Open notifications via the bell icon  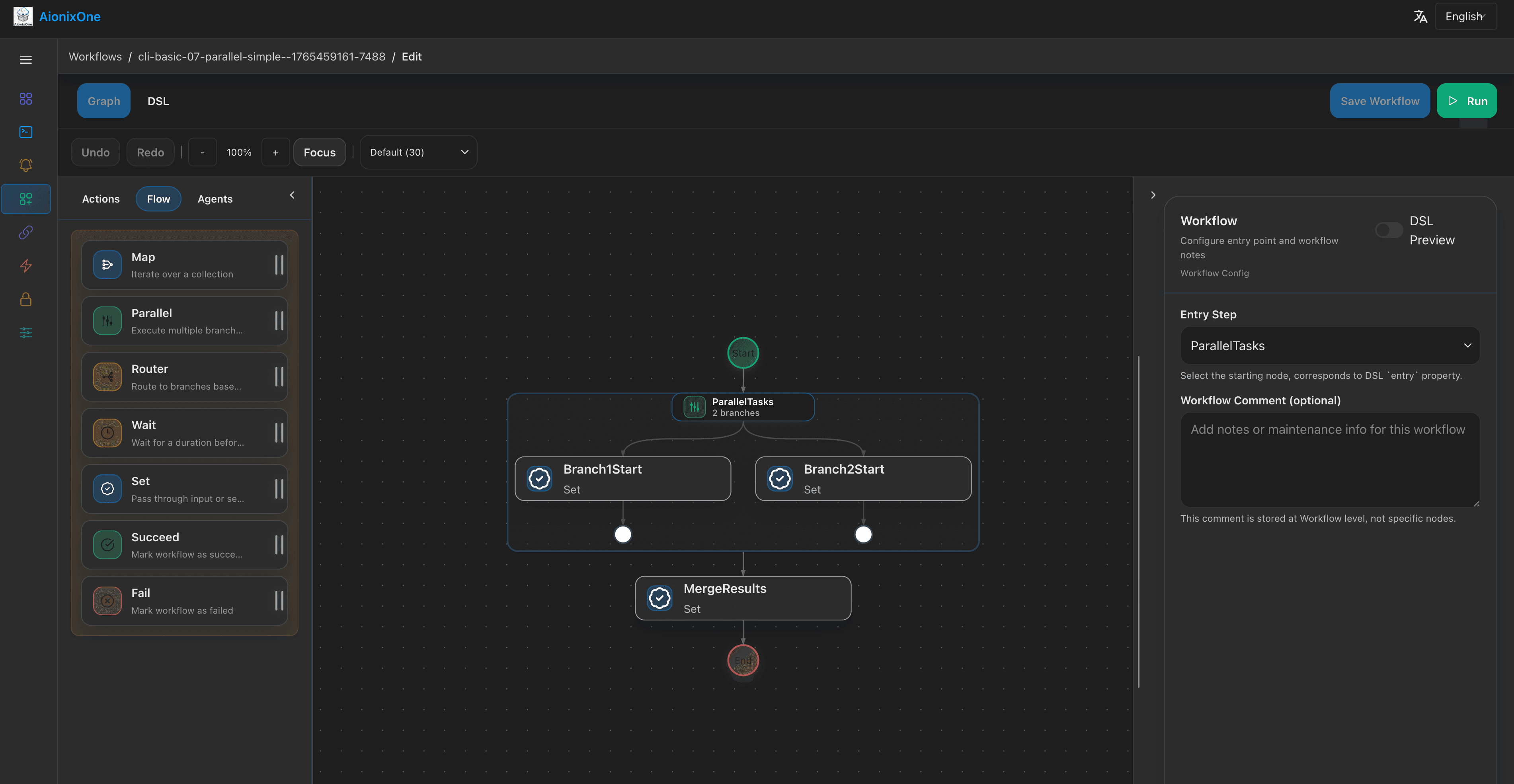[x=25, y=165]
